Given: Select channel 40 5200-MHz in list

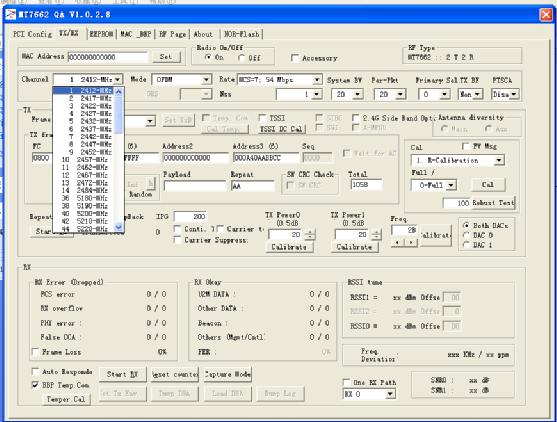Looking at the screenshot, I should click(x=84, y=213).
